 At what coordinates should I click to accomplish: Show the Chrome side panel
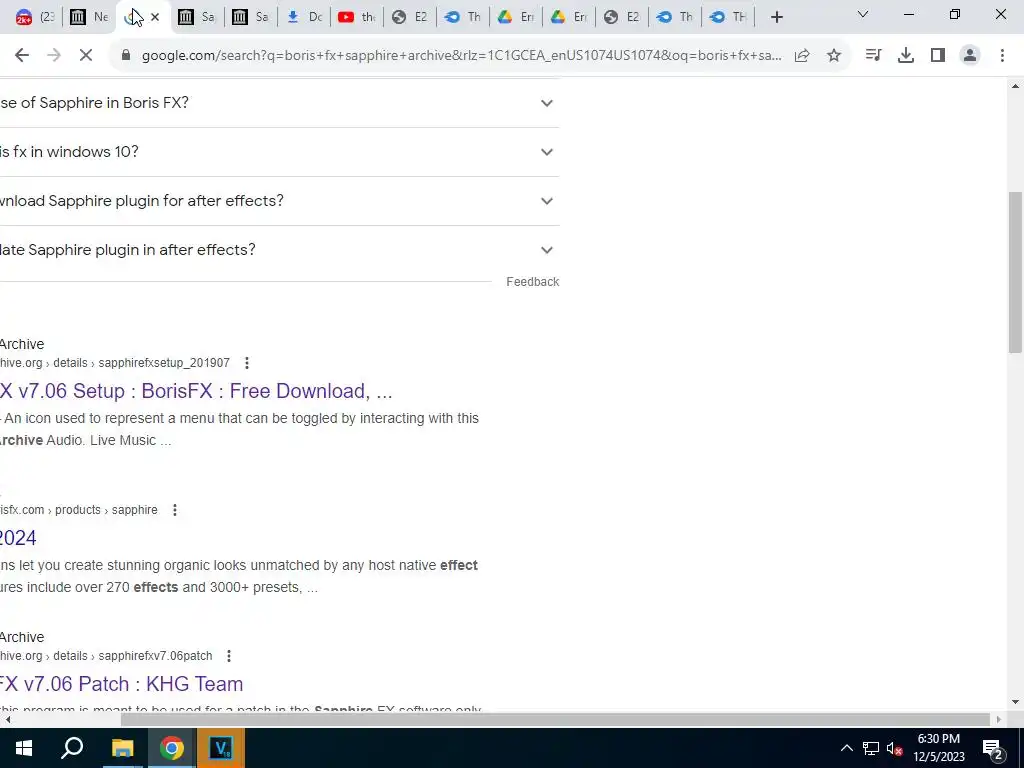[938, 56]
